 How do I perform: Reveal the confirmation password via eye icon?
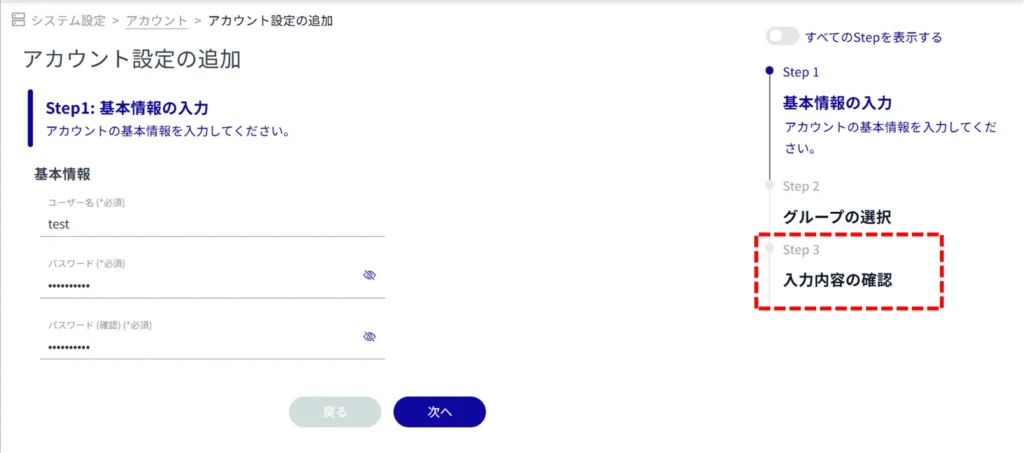(x=369, y=337)
